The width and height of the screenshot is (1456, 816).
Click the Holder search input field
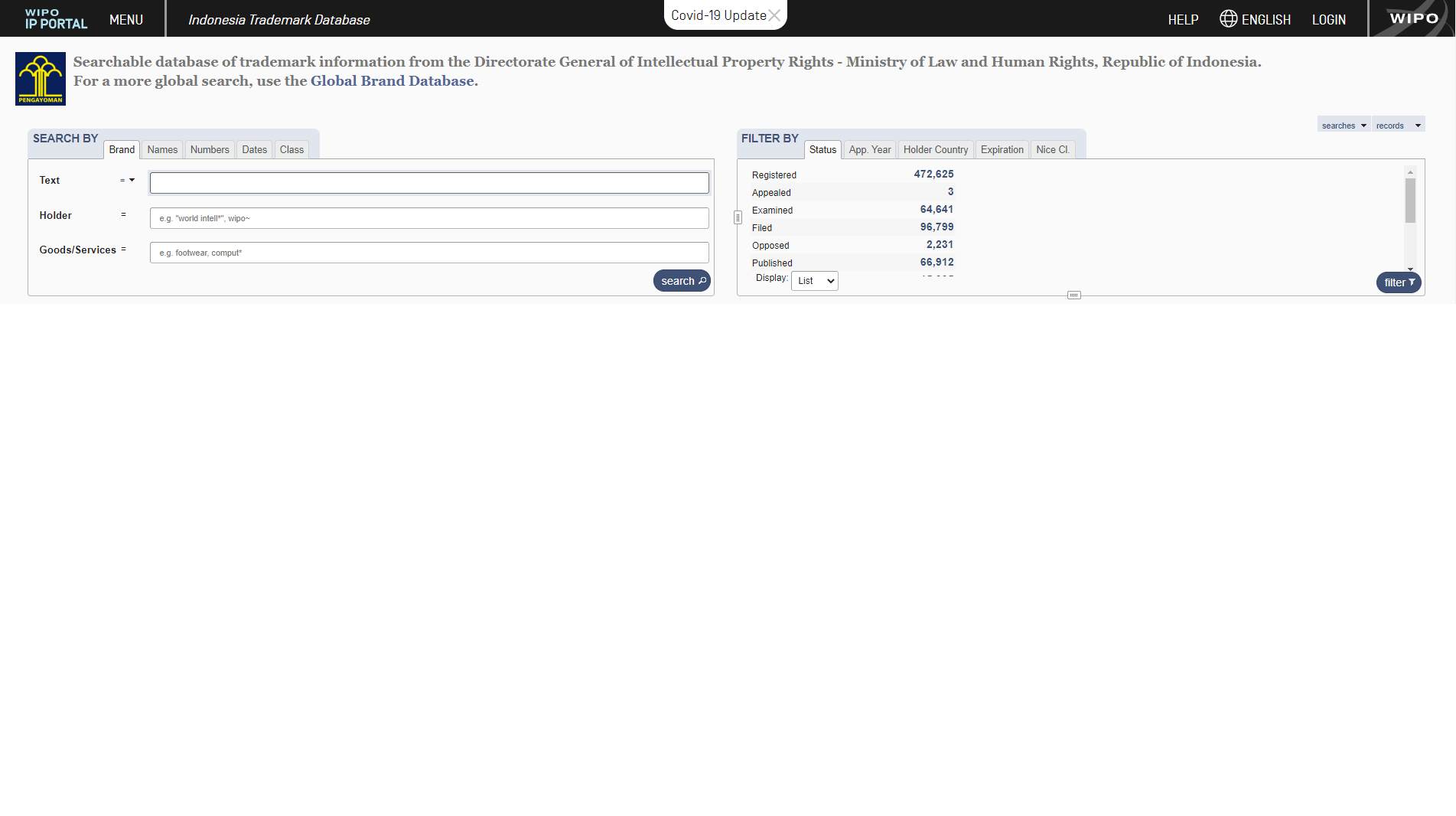[x=428, y=217]
